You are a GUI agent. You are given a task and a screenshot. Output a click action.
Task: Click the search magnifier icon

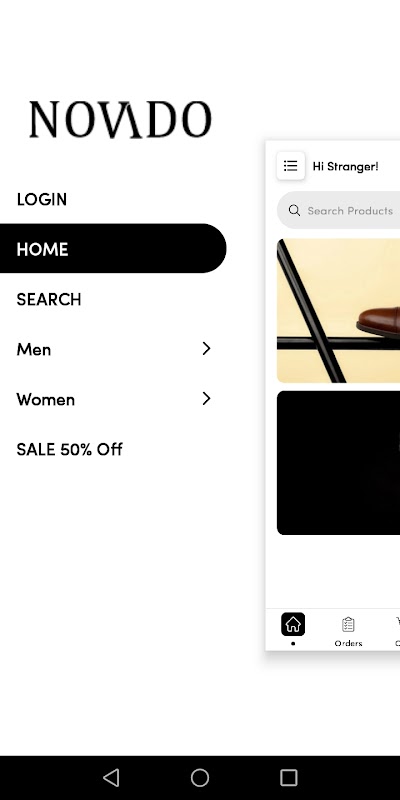(294, 210)
